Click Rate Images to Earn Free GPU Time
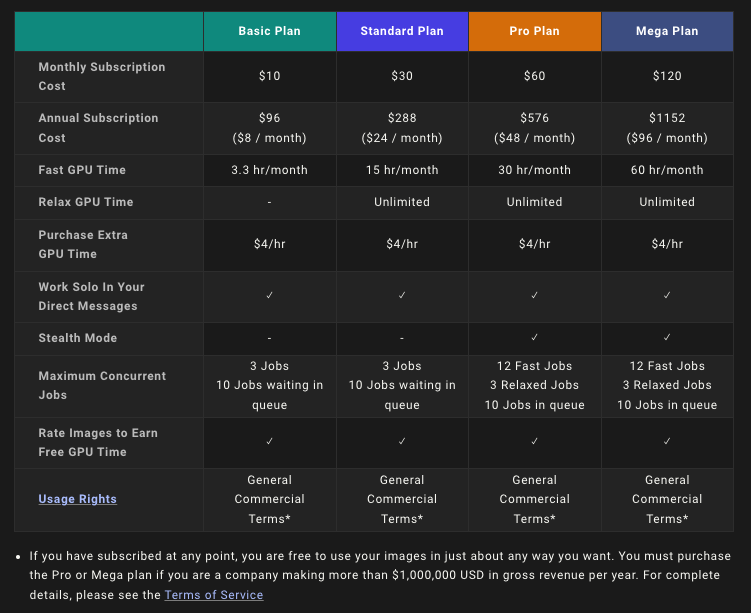 (x=98, y=443)
